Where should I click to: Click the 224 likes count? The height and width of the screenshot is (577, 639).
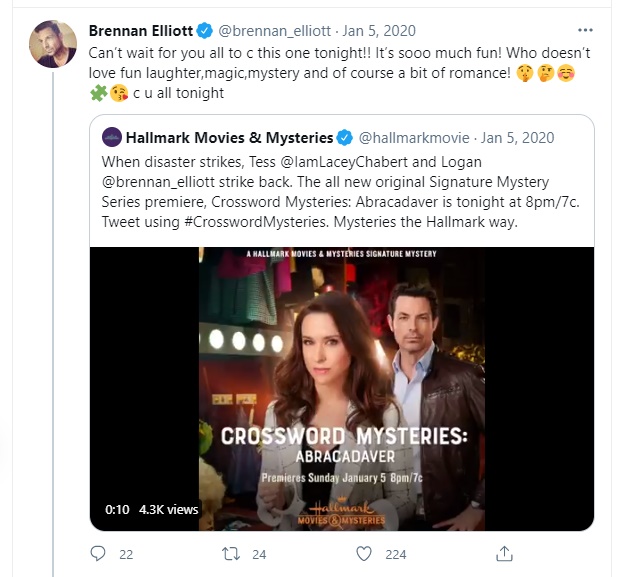396,553
